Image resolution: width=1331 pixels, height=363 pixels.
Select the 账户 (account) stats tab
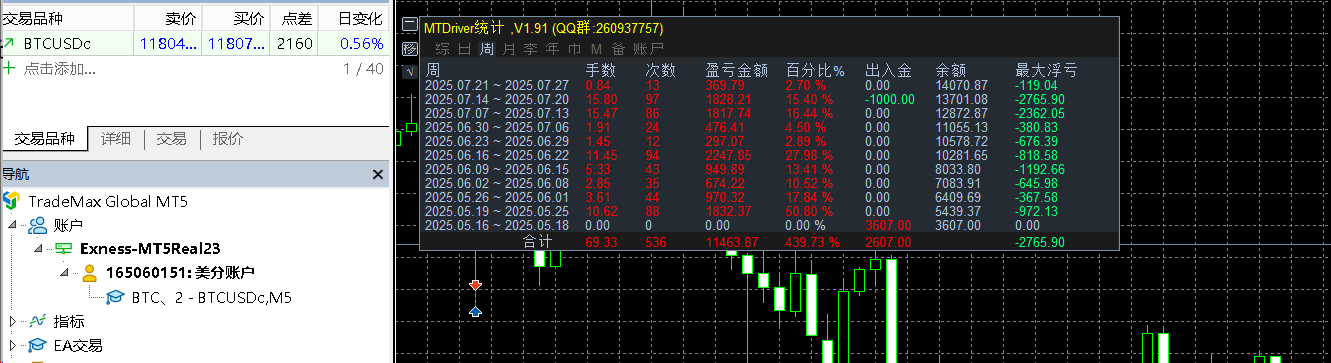coord(648,48)
